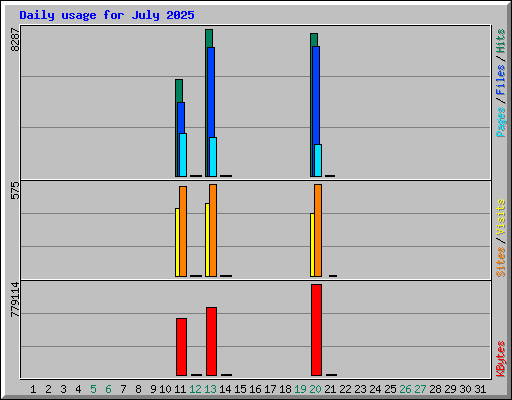
Task: Click the Visits legend label
Action: [x=500, y=217]
